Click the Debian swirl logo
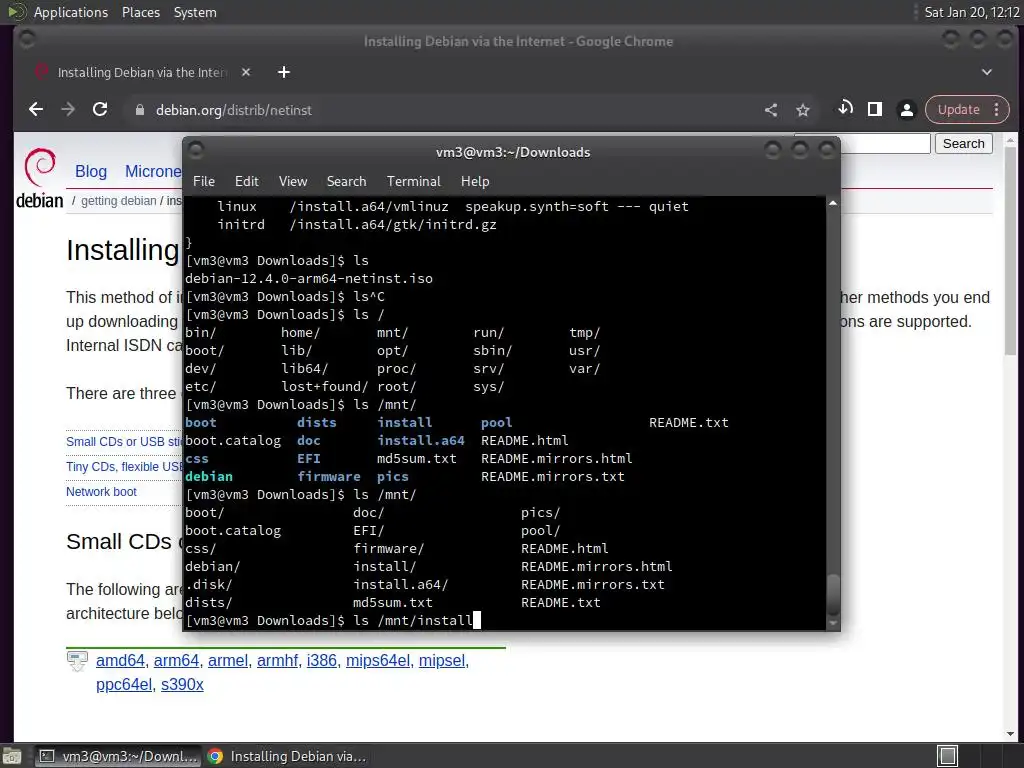 (x=40, y=167)
